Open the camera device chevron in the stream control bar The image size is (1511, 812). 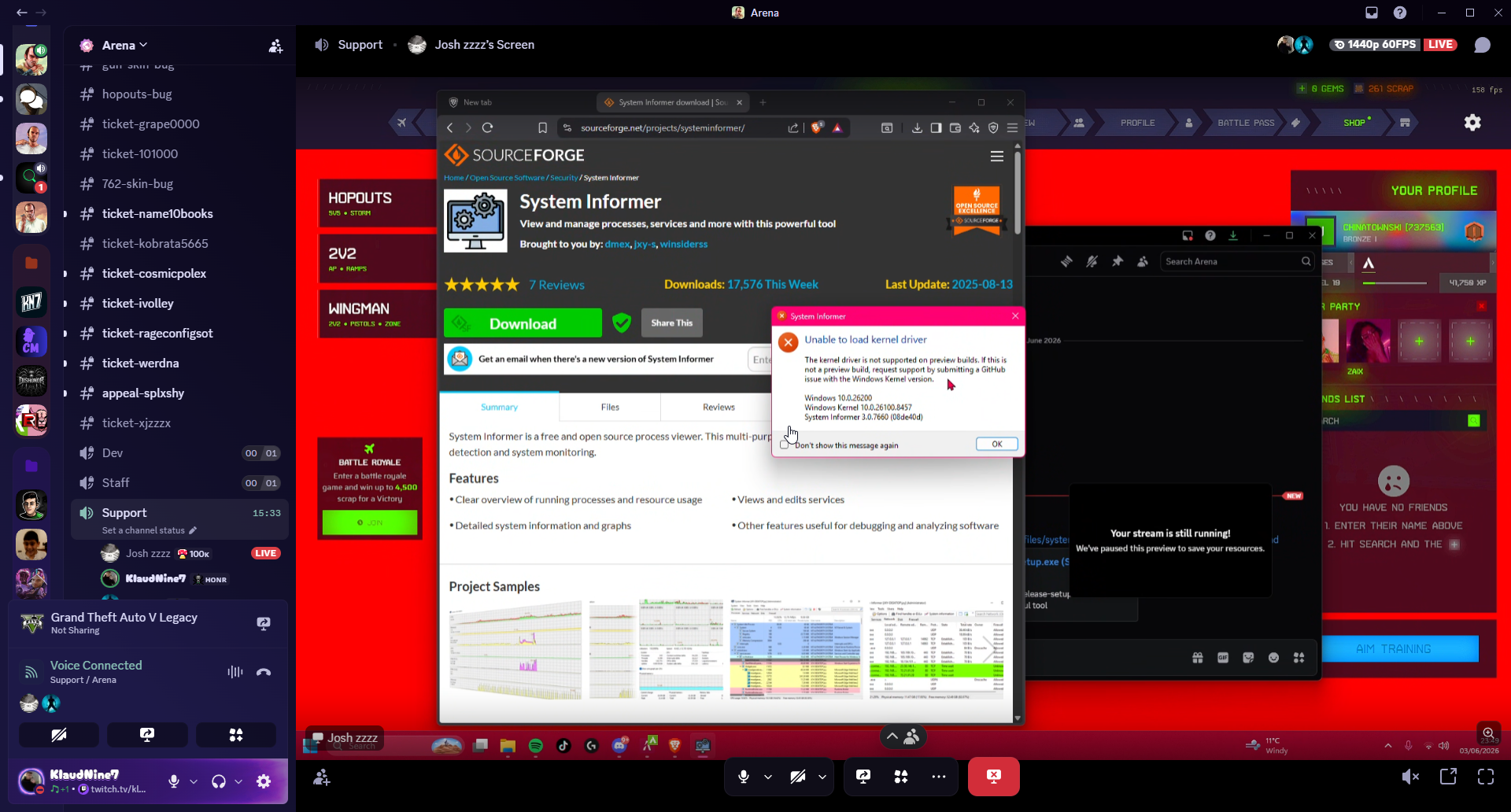[822, 777]
